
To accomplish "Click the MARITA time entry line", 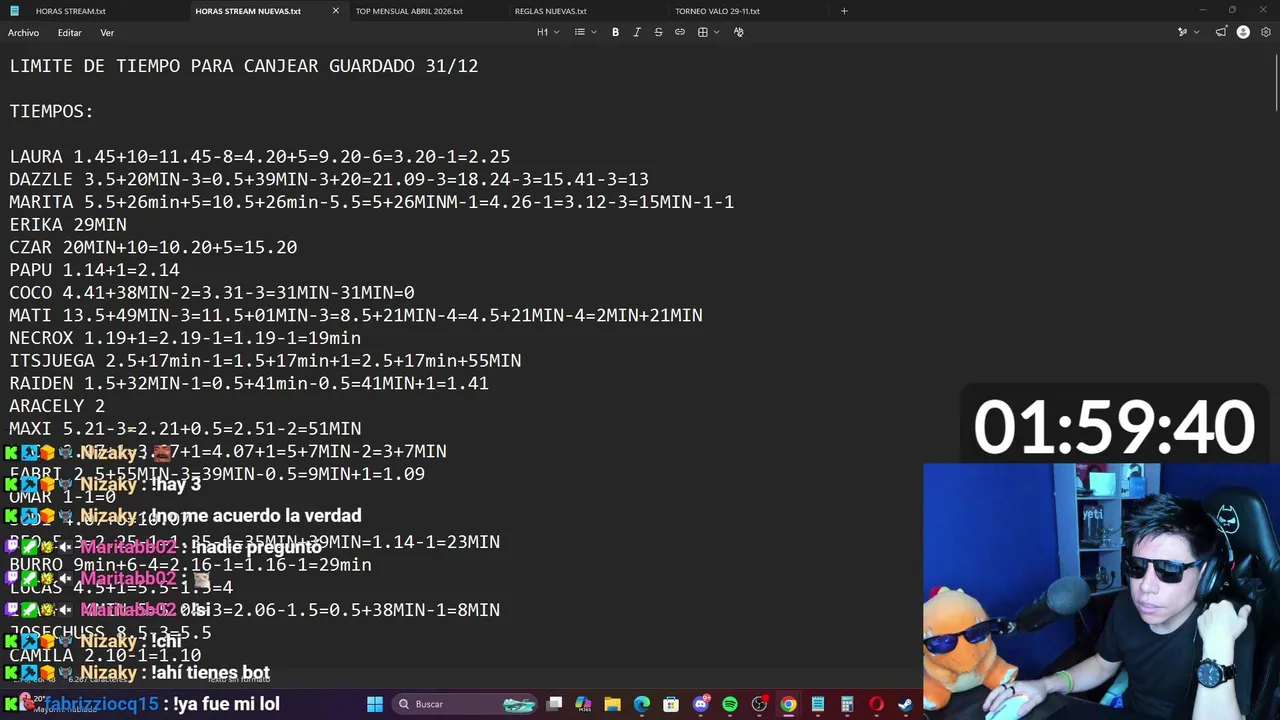I will [372, 202].
